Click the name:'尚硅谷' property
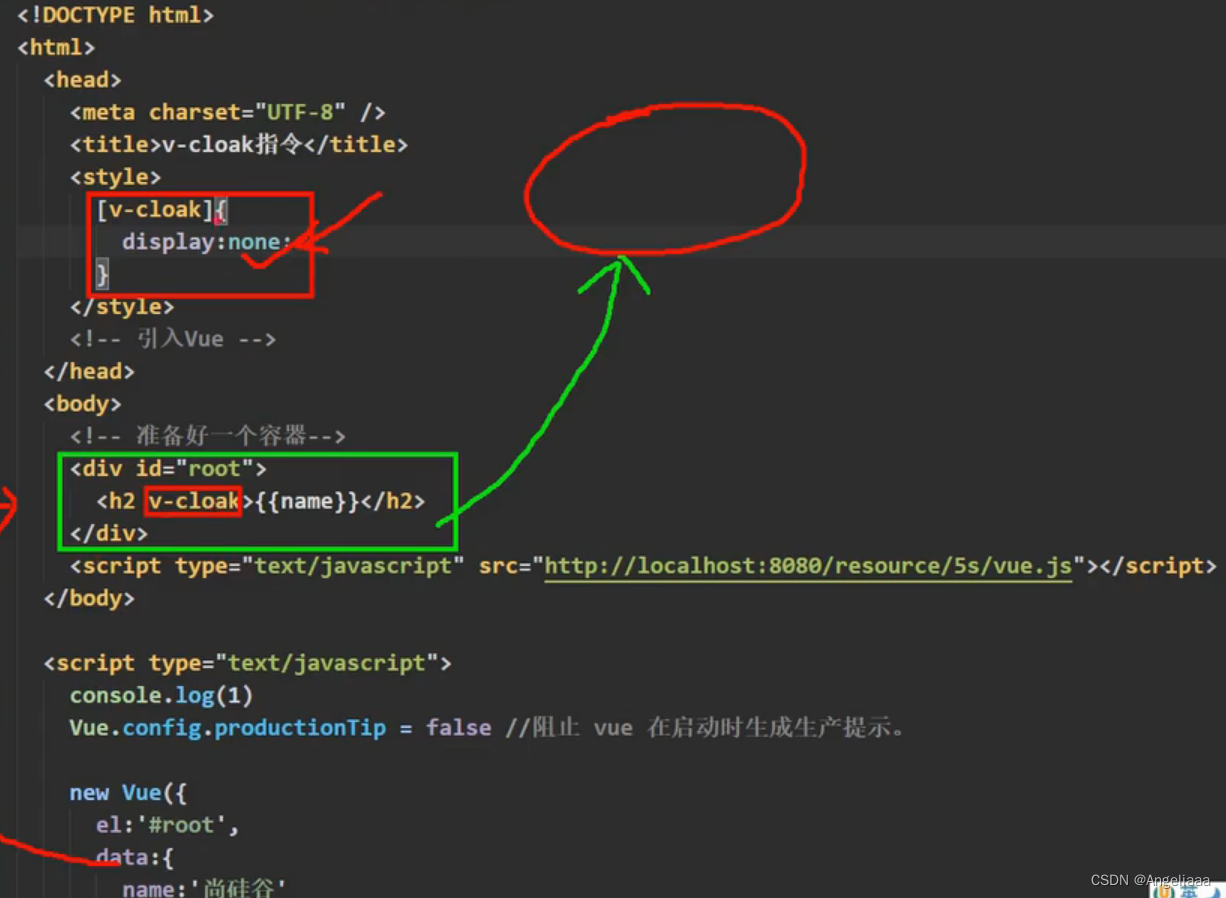 click(x=205, y=887)
